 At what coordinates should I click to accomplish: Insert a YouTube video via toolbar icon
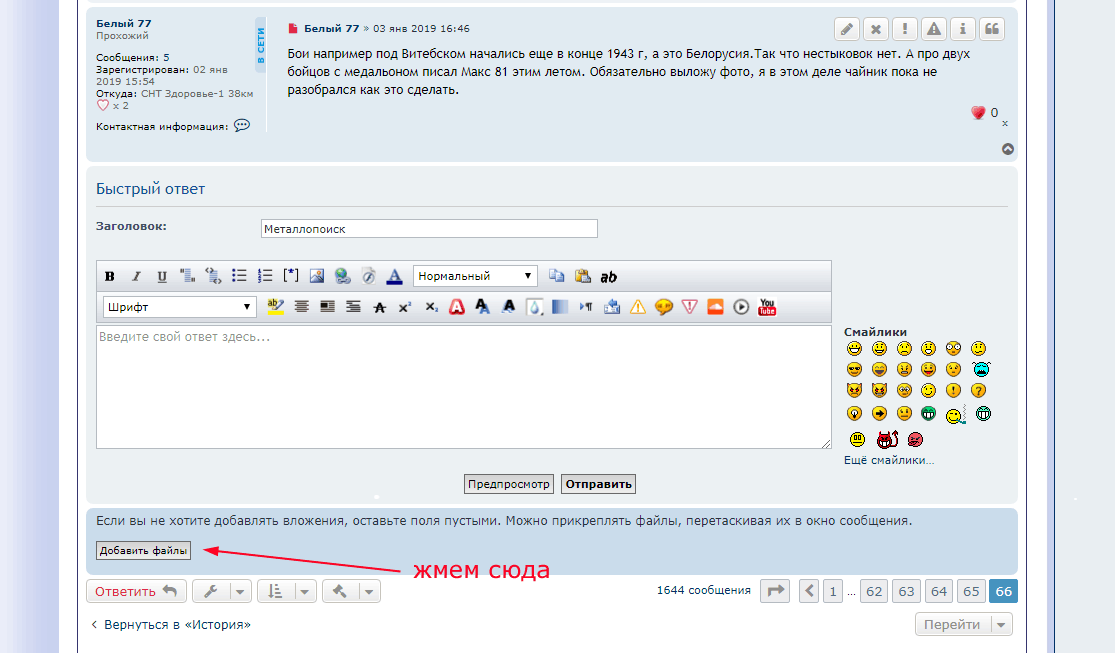pos(767,307)
